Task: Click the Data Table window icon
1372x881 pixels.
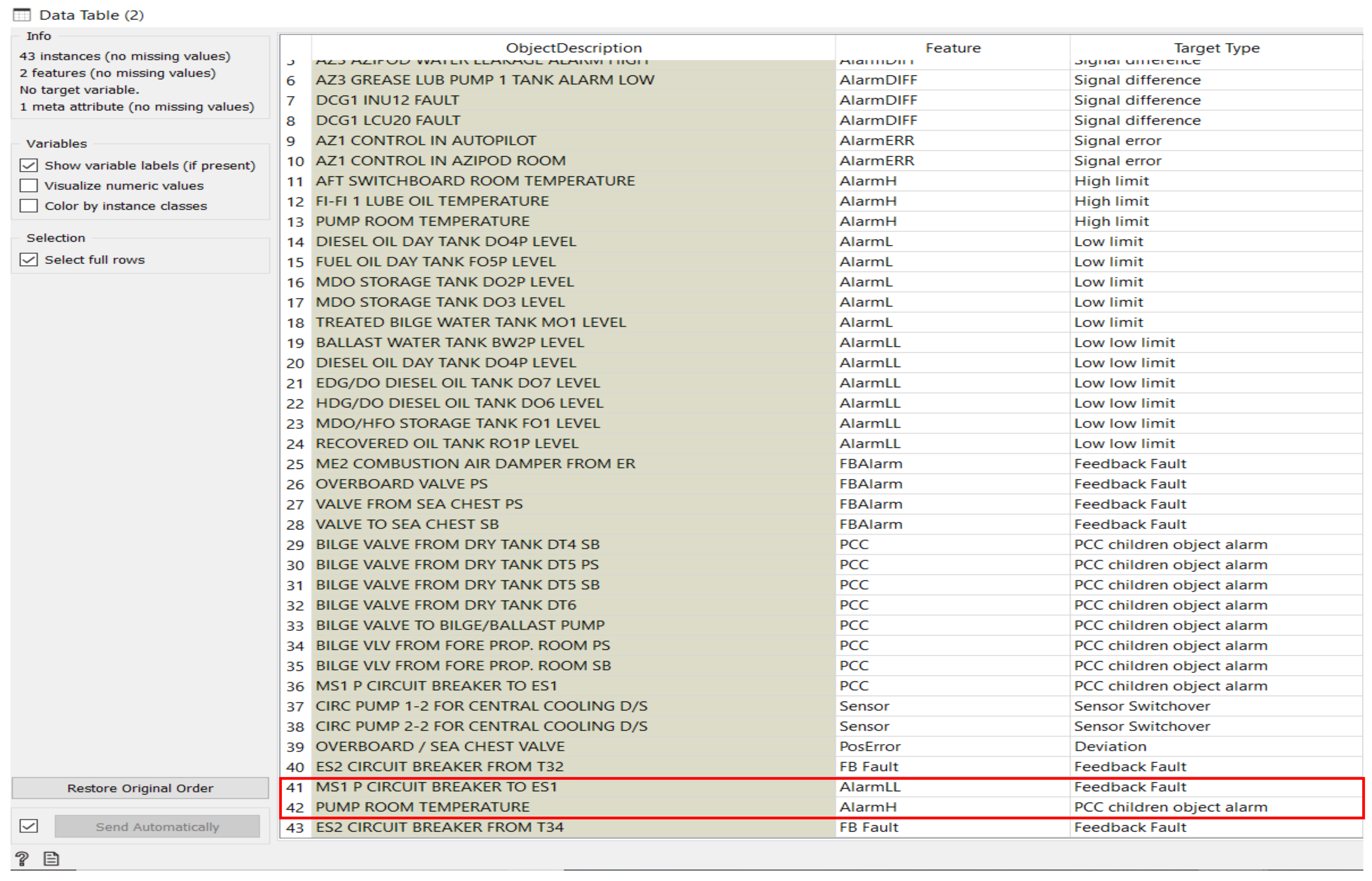Action: (x=21, y=14)
